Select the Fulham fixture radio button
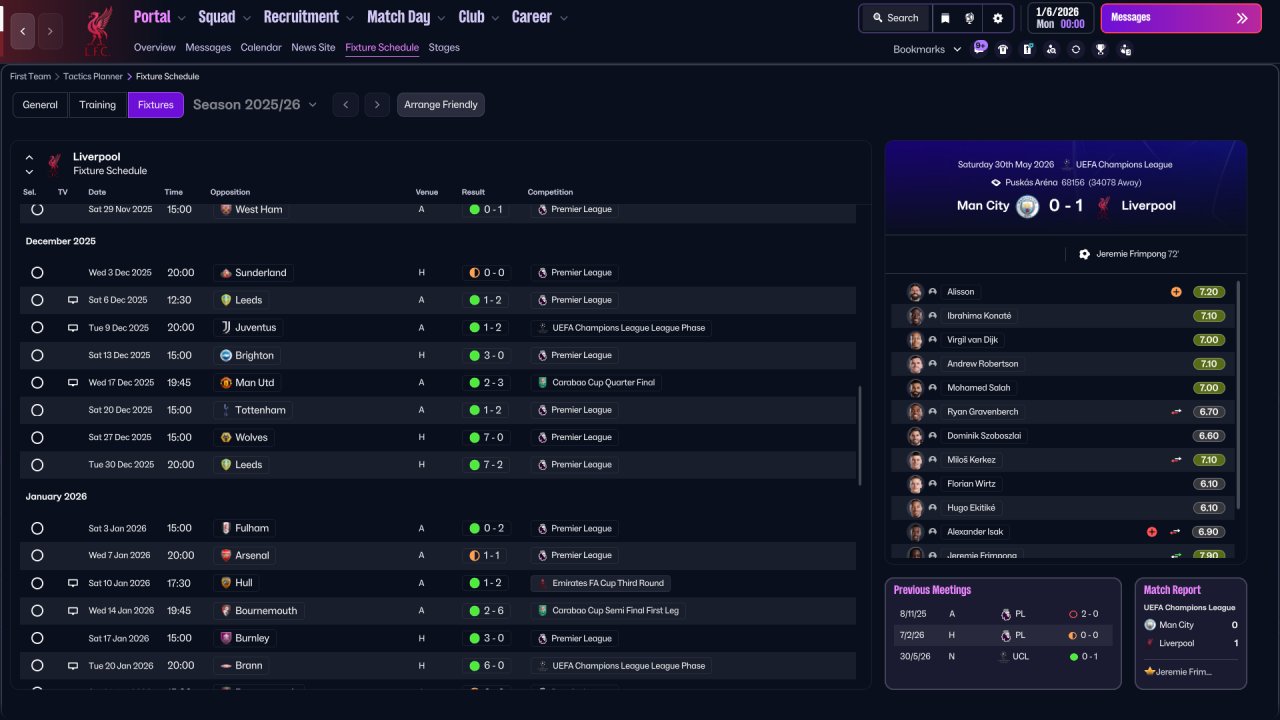Image resolution: width=1280 pixels, height=720 pixels. coord(37,528)
